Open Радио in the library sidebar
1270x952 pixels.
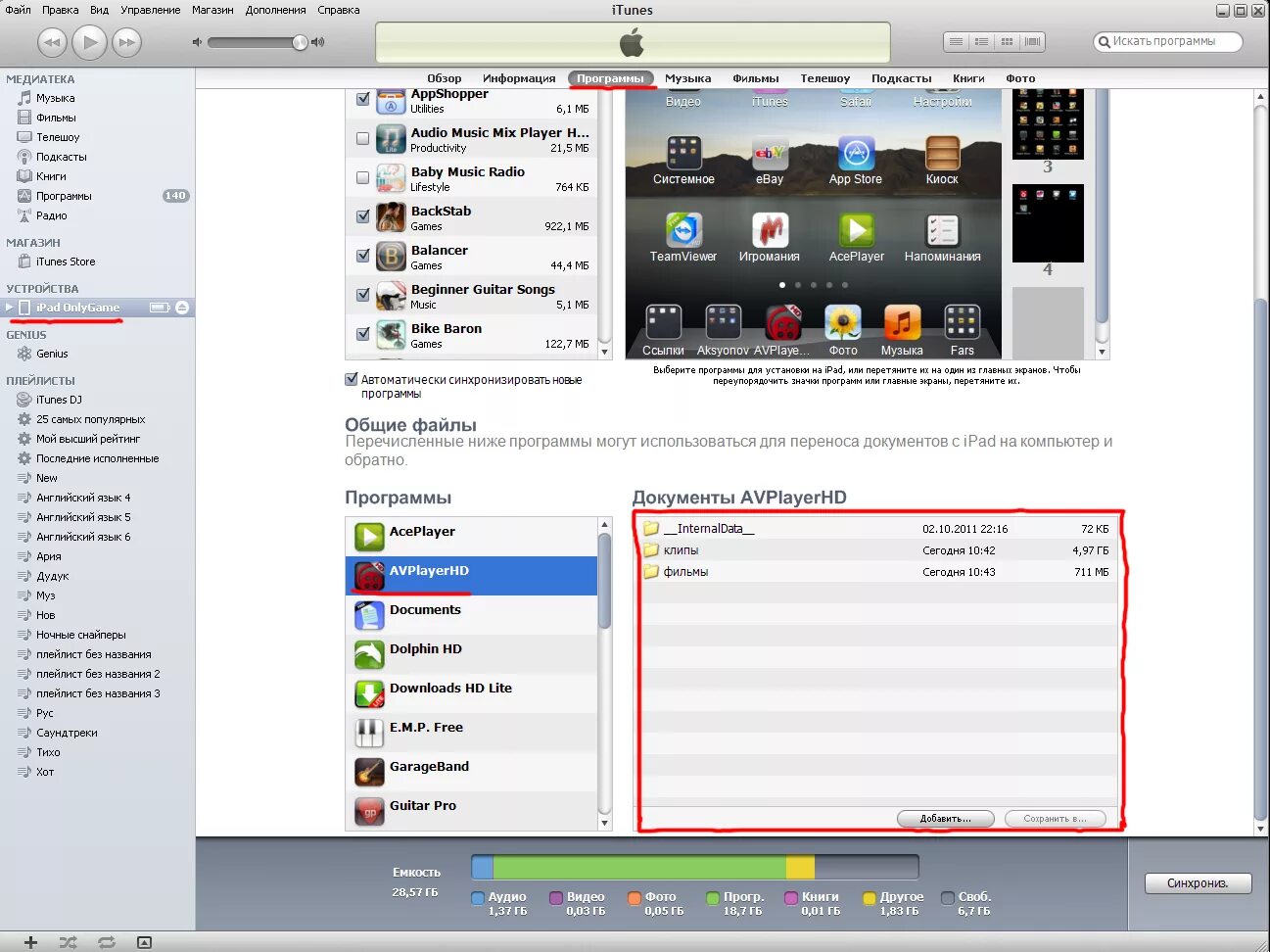[52, 215]
